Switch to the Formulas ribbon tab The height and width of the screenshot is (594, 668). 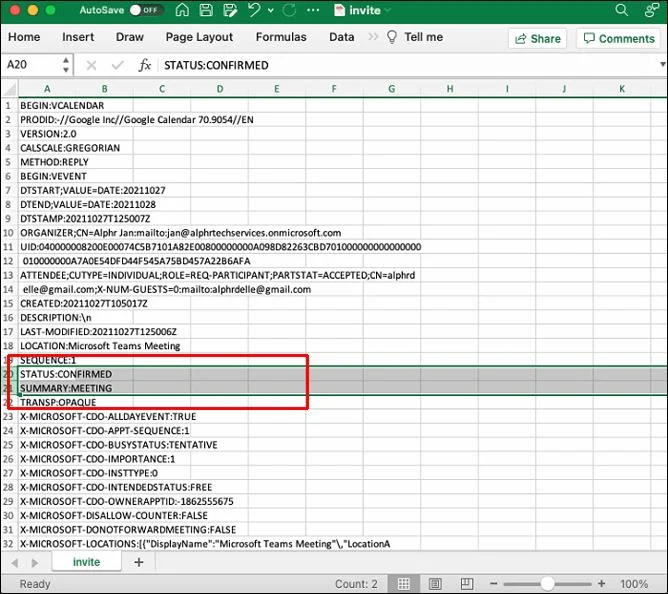pos(281,37)
